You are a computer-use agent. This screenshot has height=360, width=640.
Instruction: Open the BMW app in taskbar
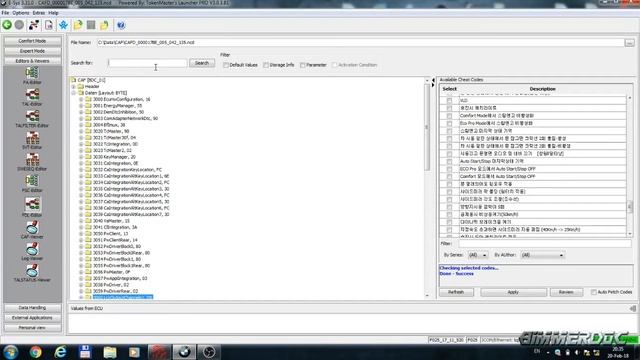click(184, 352)
